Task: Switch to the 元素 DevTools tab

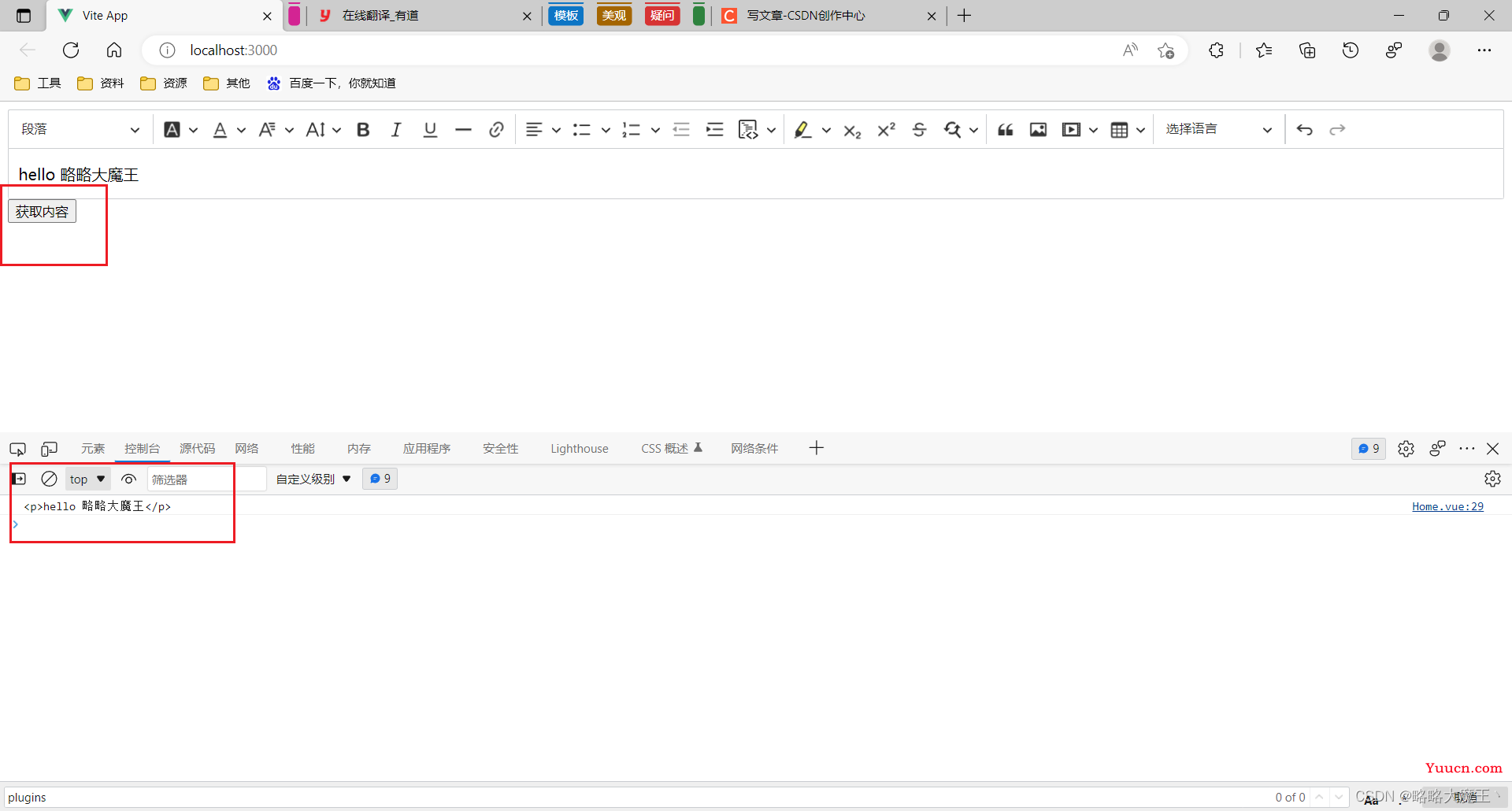Action: [93, 449]
